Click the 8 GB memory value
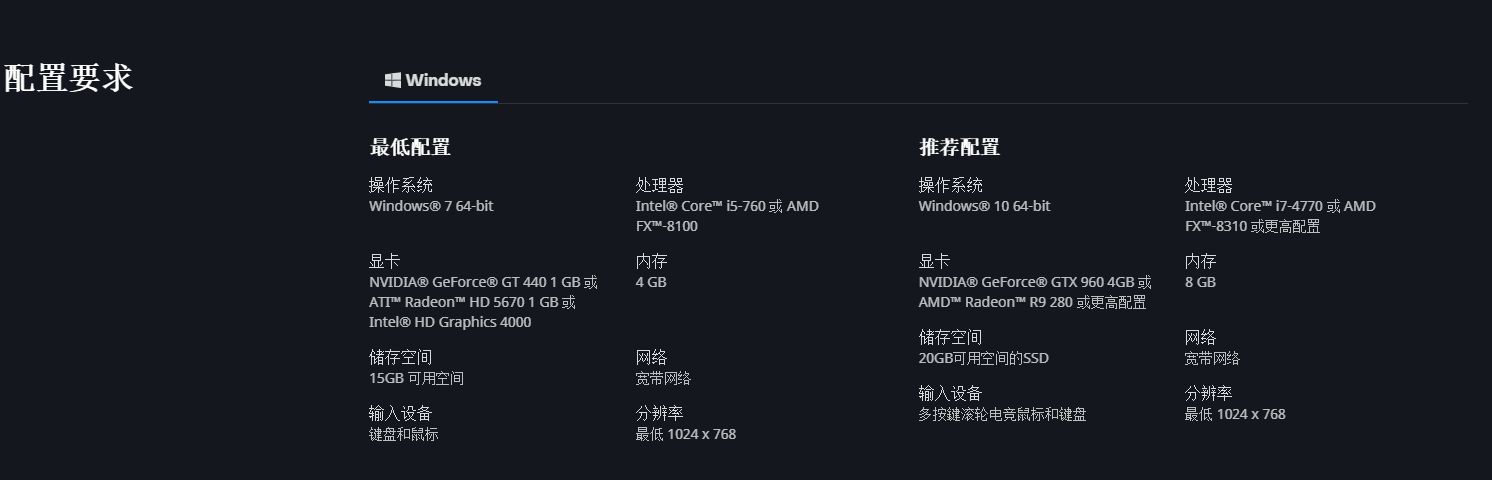Image resolution: width=1492 pixels, height=480 pixels. click(x=1201, y=282)
